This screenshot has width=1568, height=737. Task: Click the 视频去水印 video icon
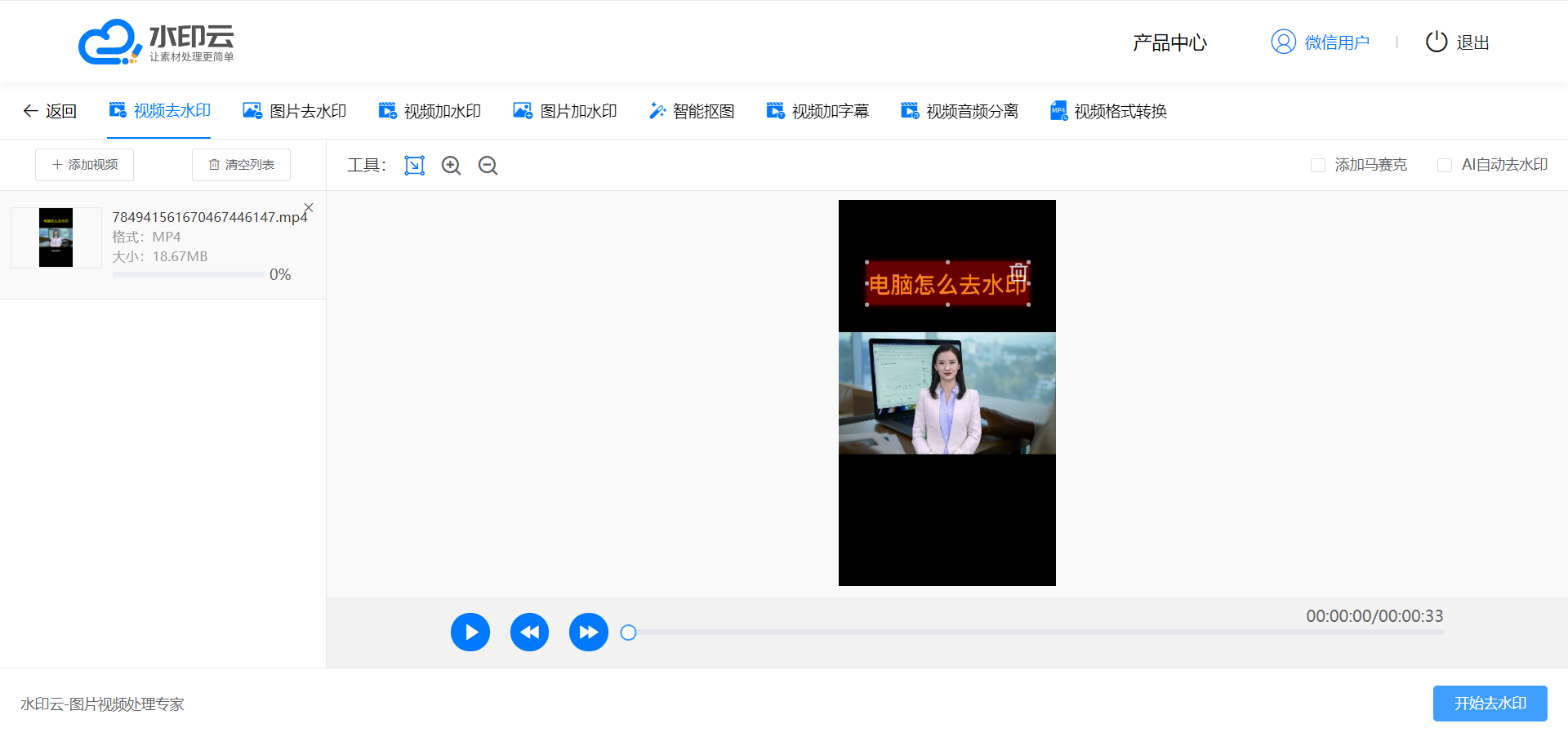pyautogui.click(x=118, y=110)
